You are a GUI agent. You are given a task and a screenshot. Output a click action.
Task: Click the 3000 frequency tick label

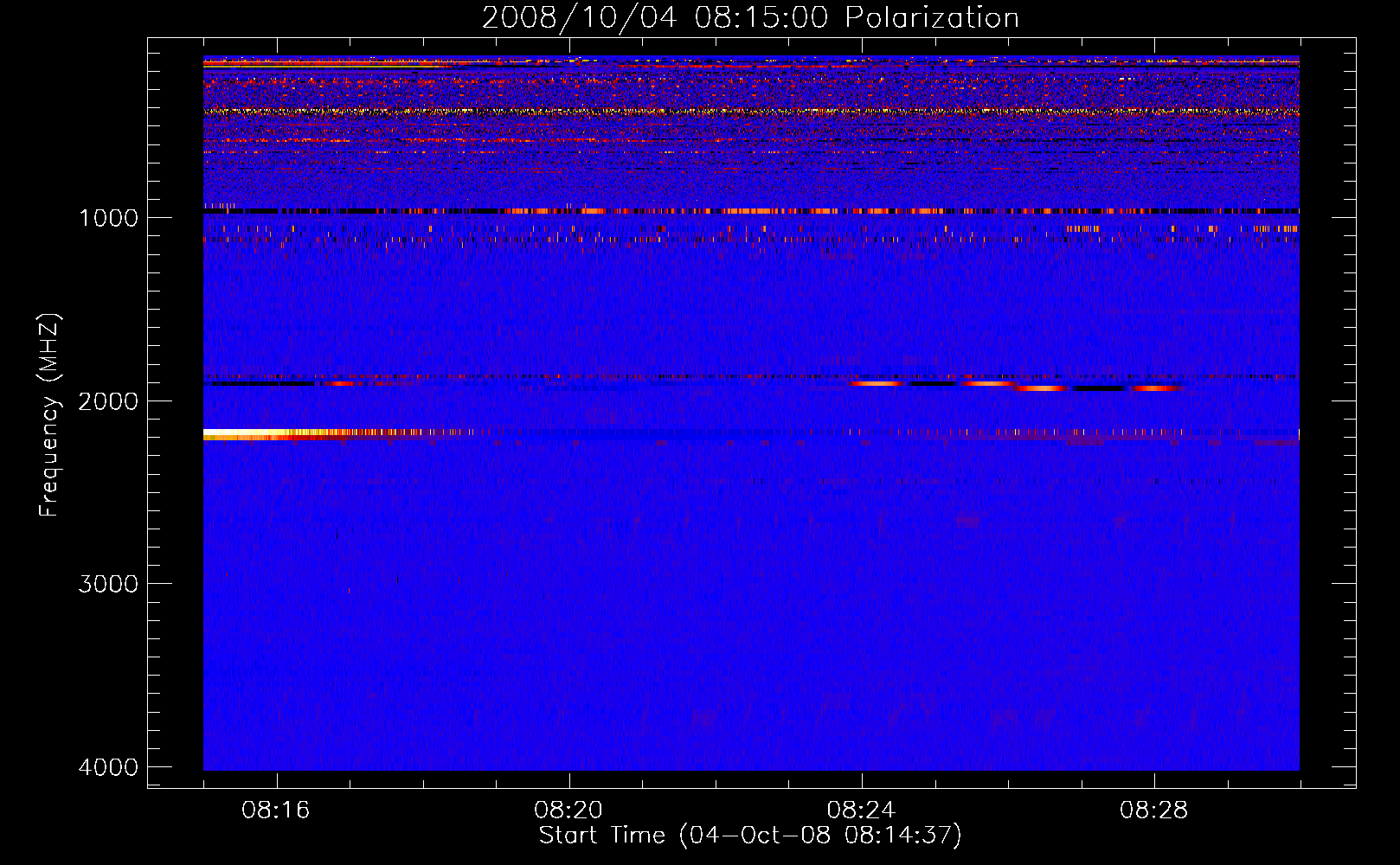click(108, 584)
